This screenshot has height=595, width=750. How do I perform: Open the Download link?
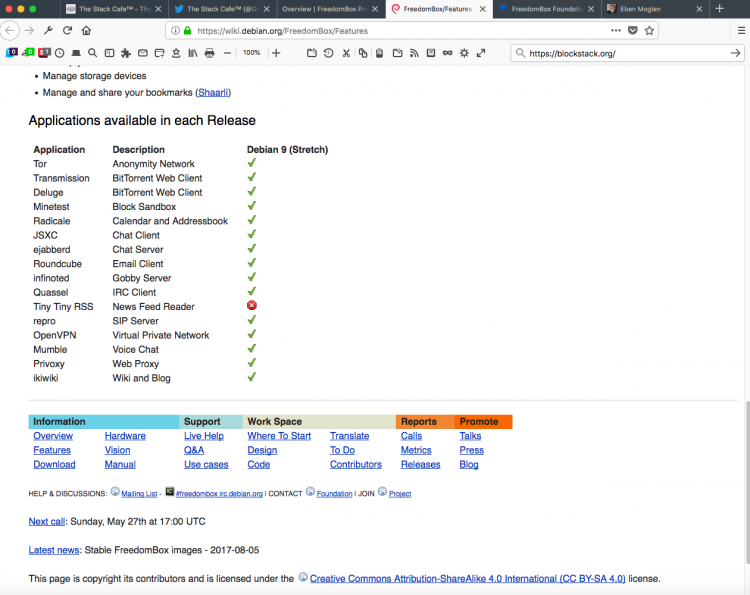click(55, 464)
